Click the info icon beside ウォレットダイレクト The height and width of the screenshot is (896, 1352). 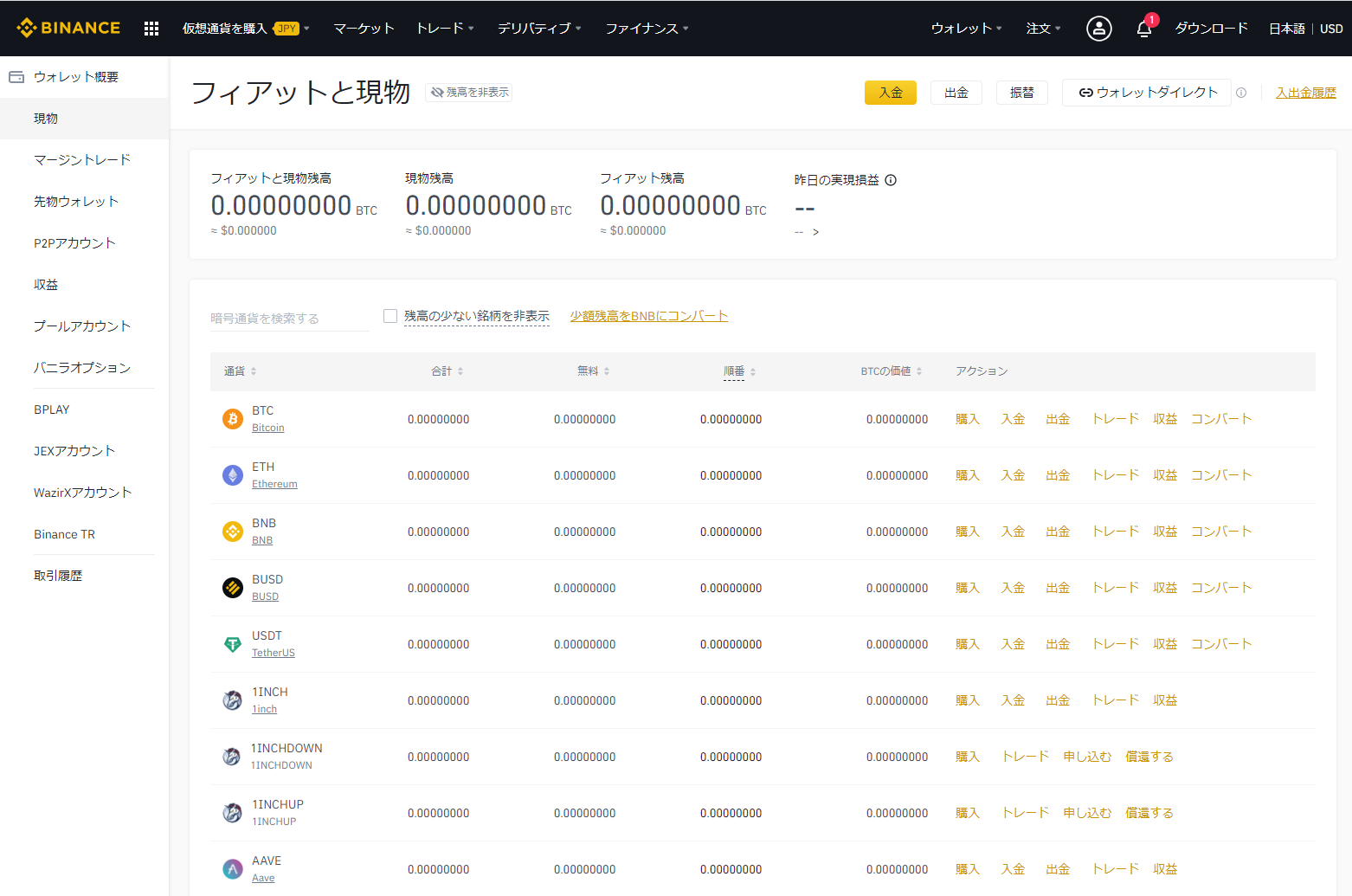tap(1241, 93)
